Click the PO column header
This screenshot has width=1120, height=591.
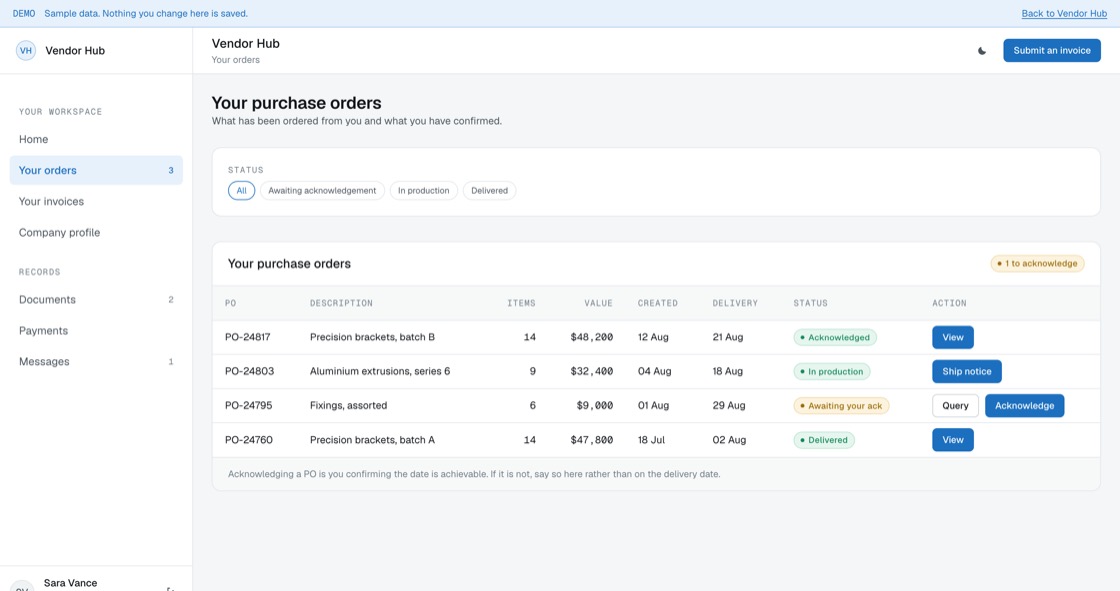231,304
